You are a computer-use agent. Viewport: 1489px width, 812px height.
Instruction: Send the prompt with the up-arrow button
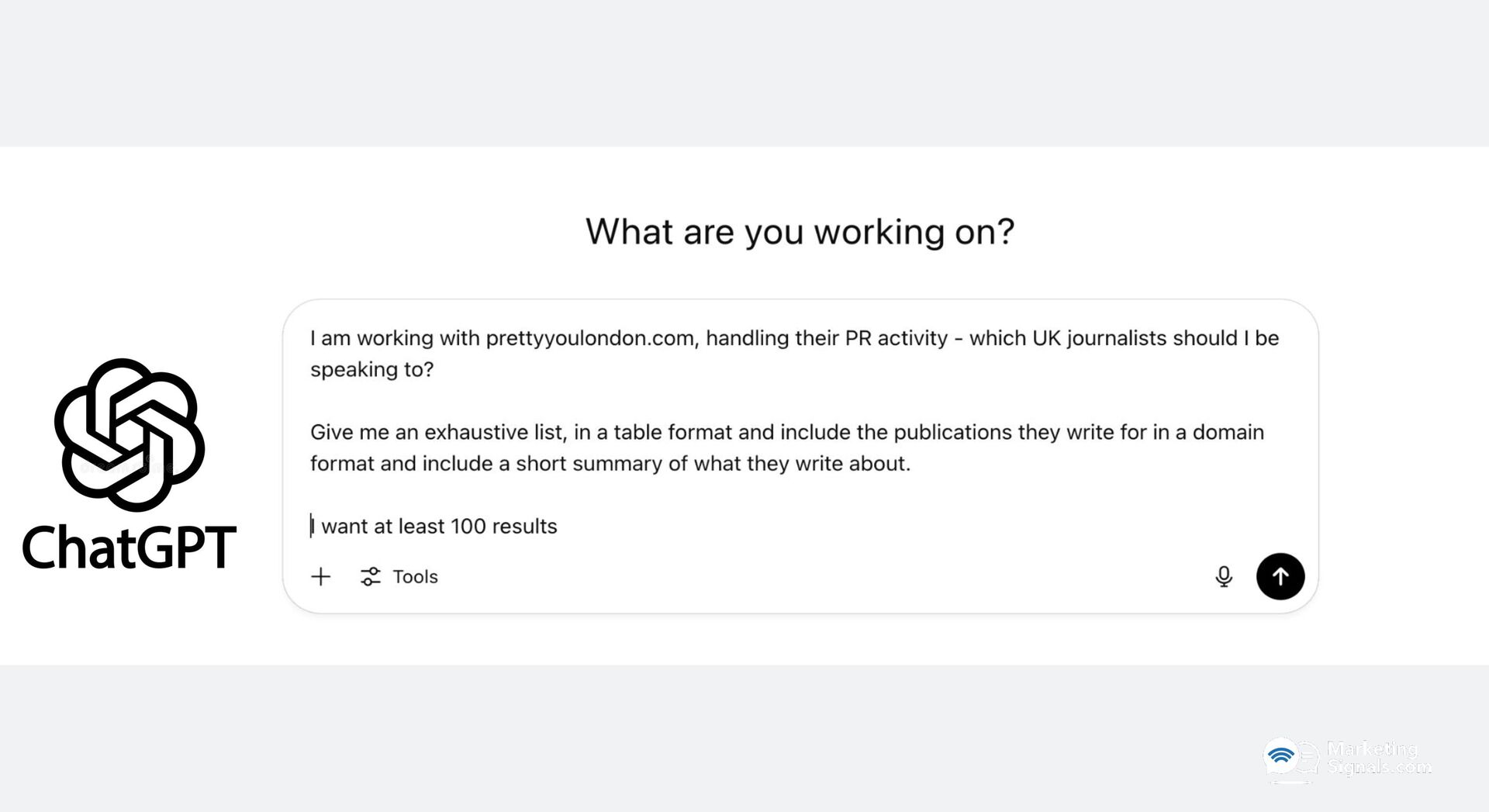(x=1280, y=576)
